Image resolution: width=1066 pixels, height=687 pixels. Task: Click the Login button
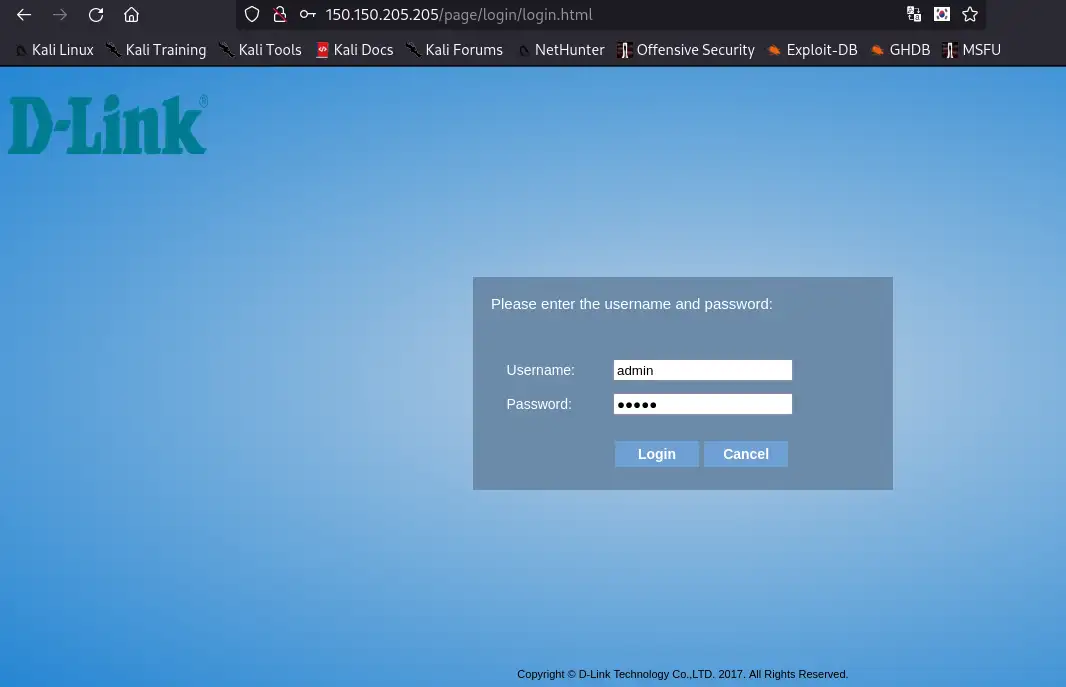pyautogui.click(x=656, y=454)
